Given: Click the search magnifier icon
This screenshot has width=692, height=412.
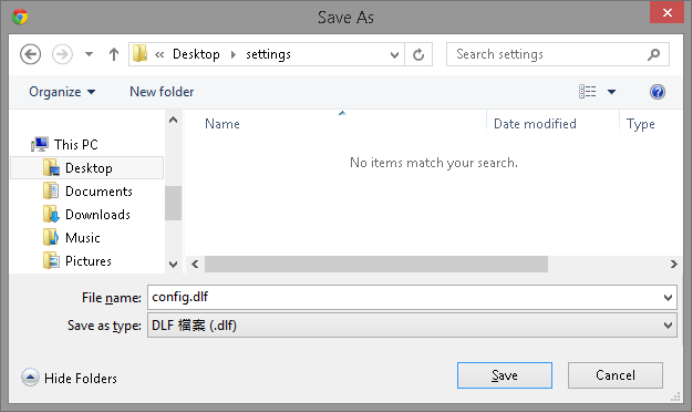Looking at the screenshot, I should (x=654, y=54).
